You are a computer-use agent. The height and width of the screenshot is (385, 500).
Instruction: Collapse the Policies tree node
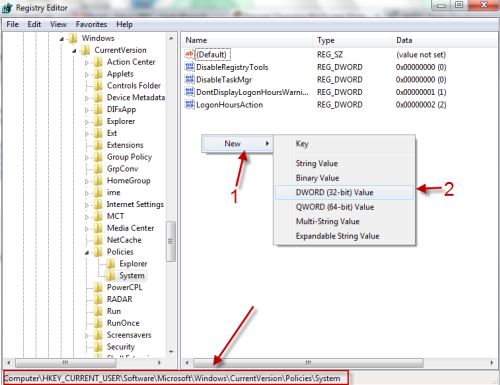87,252
